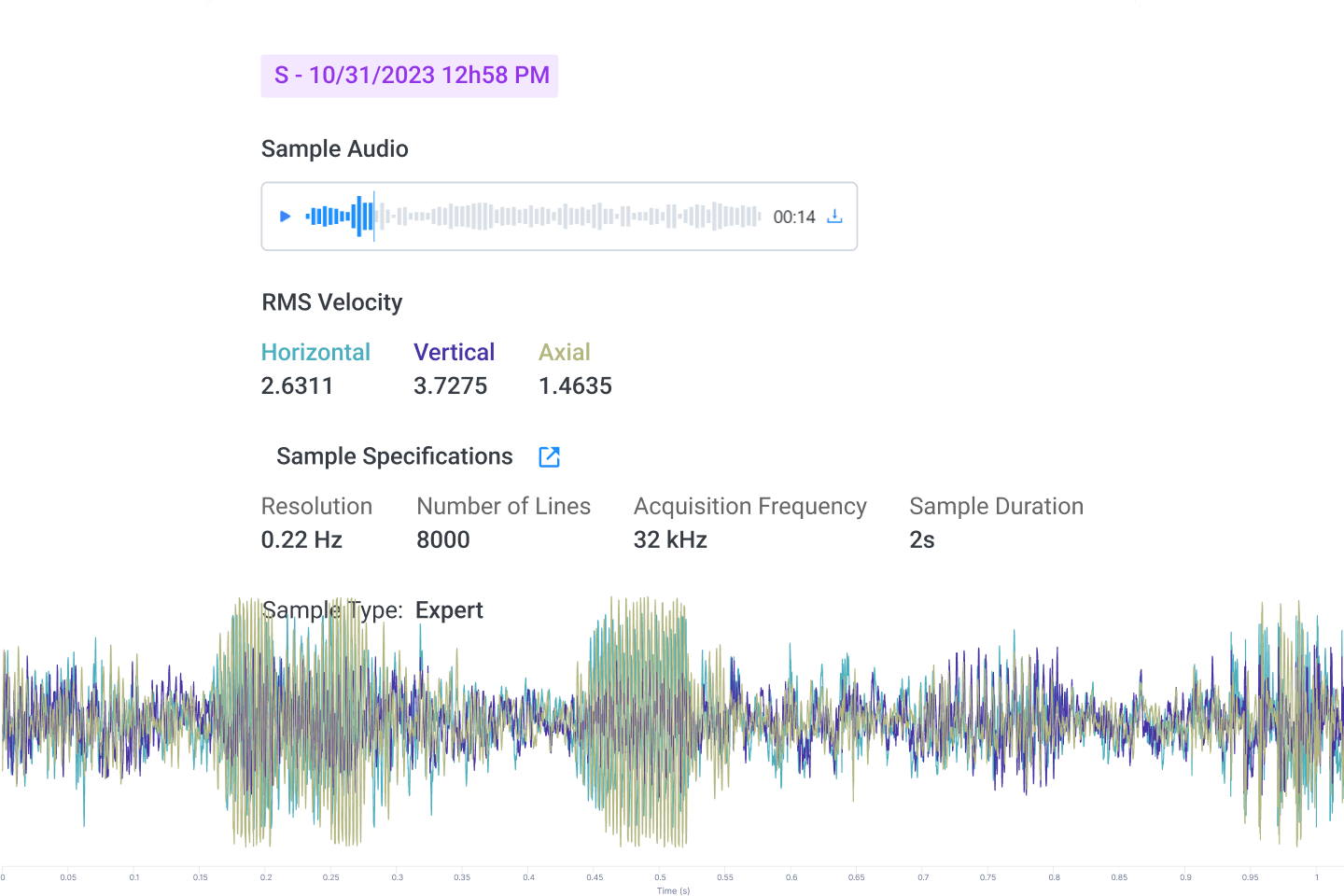
Task: Toggle the Axial velocity series
Action: tap(564, 352)
